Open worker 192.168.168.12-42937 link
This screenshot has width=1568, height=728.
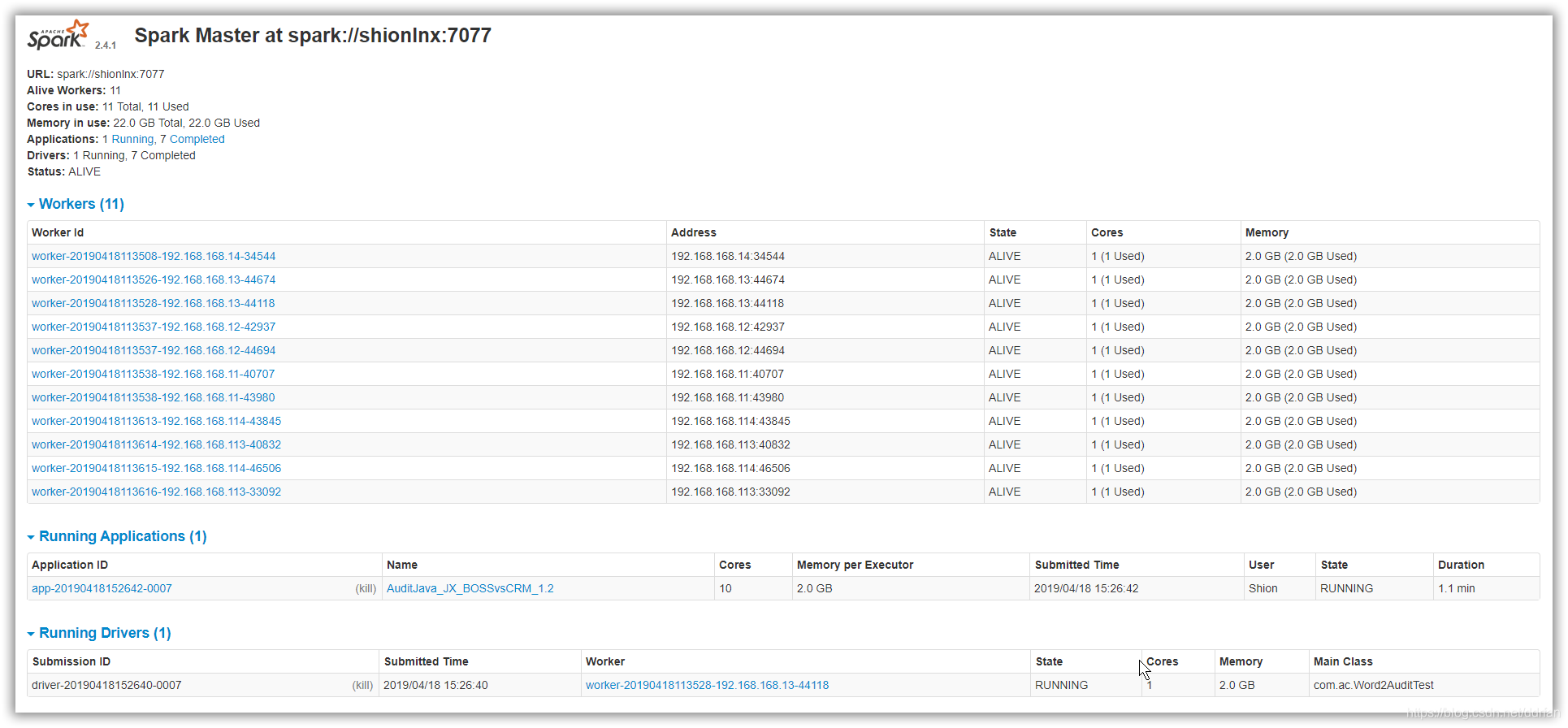154,327
